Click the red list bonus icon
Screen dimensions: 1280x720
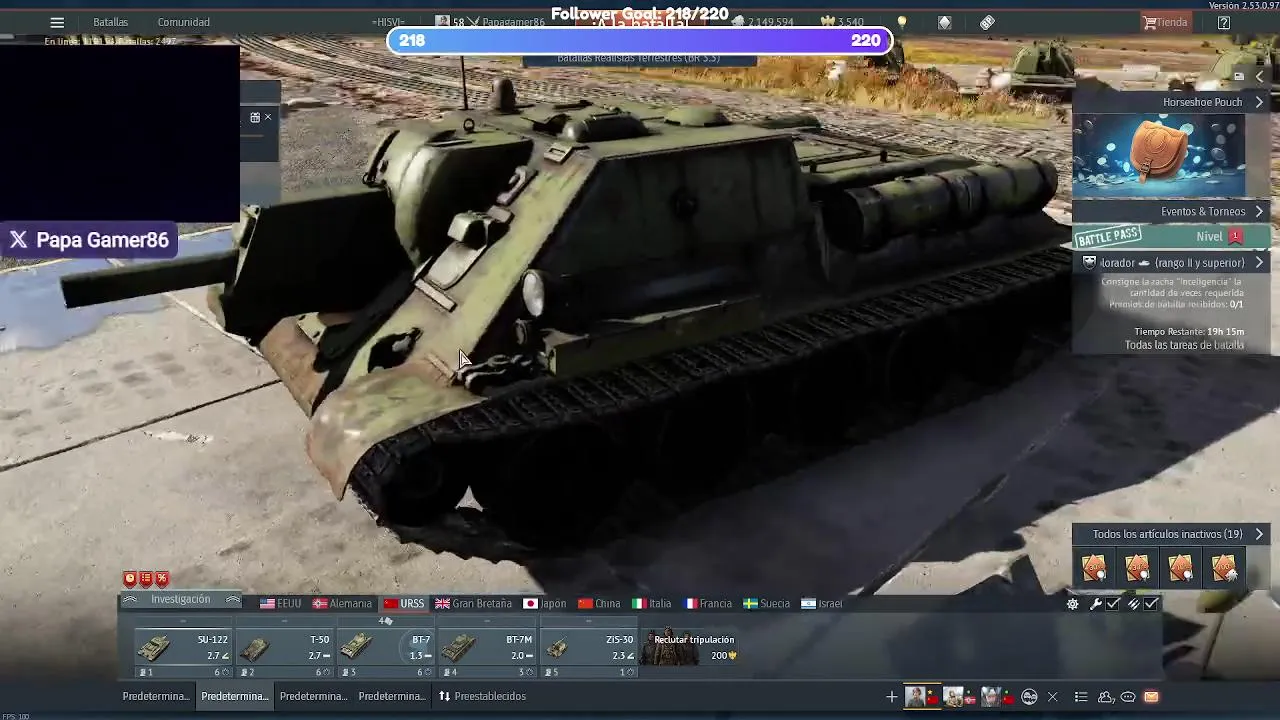pyautogui.click(x=146, y=579)
